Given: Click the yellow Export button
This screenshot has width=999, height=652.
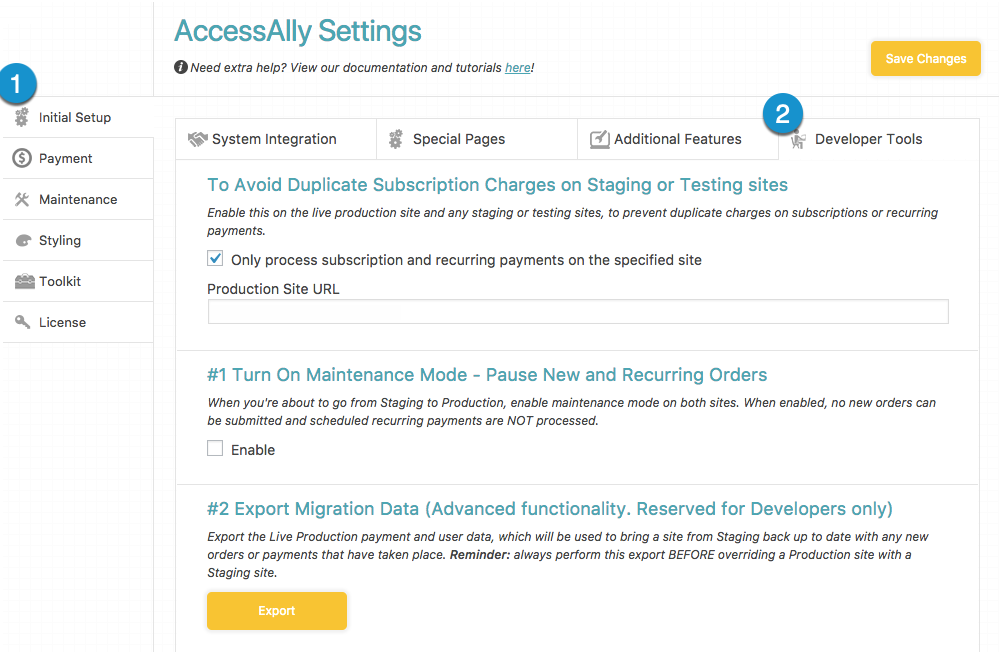Looking at the screenshot, I should pos(277,611).
